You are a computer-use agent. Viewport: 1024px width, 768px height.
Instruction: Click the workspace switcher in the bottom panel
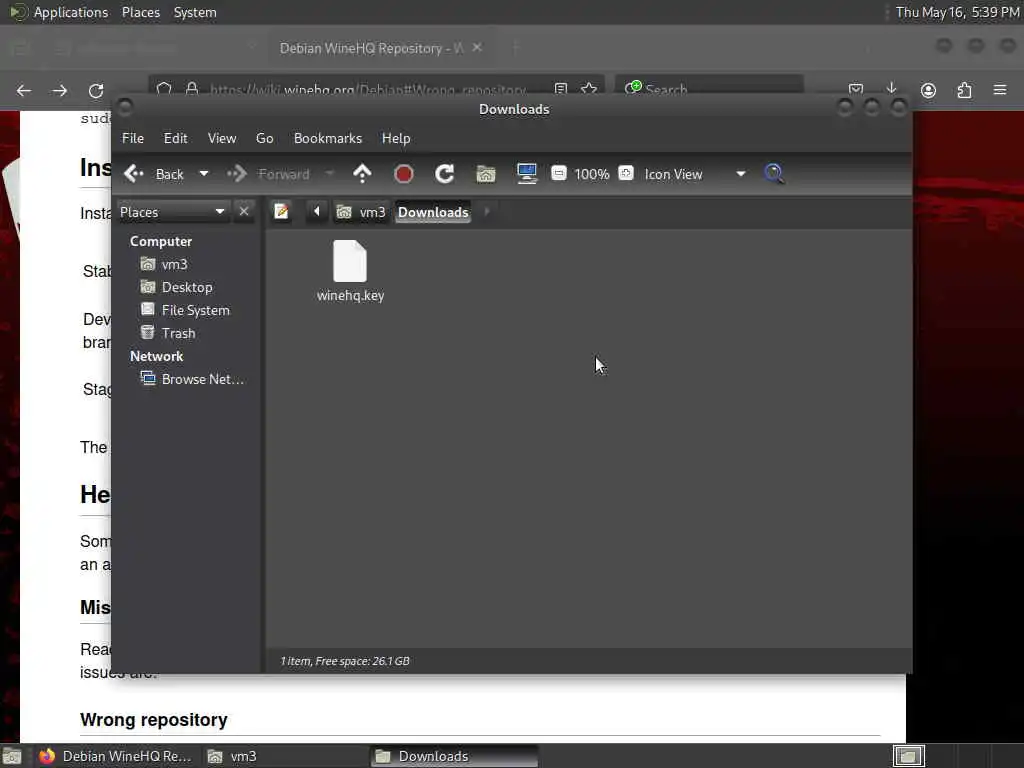tap(908, 756)
